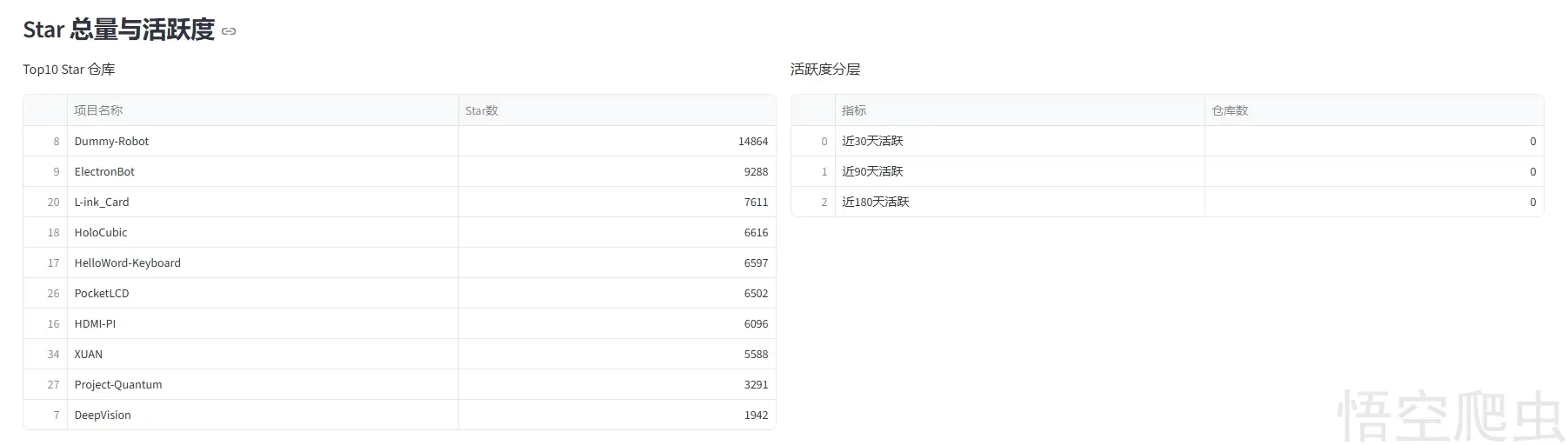Viewport: 1568px width, 445px height.
Task: Sort table by 项目名称 column header
Action: coord(98,110)
